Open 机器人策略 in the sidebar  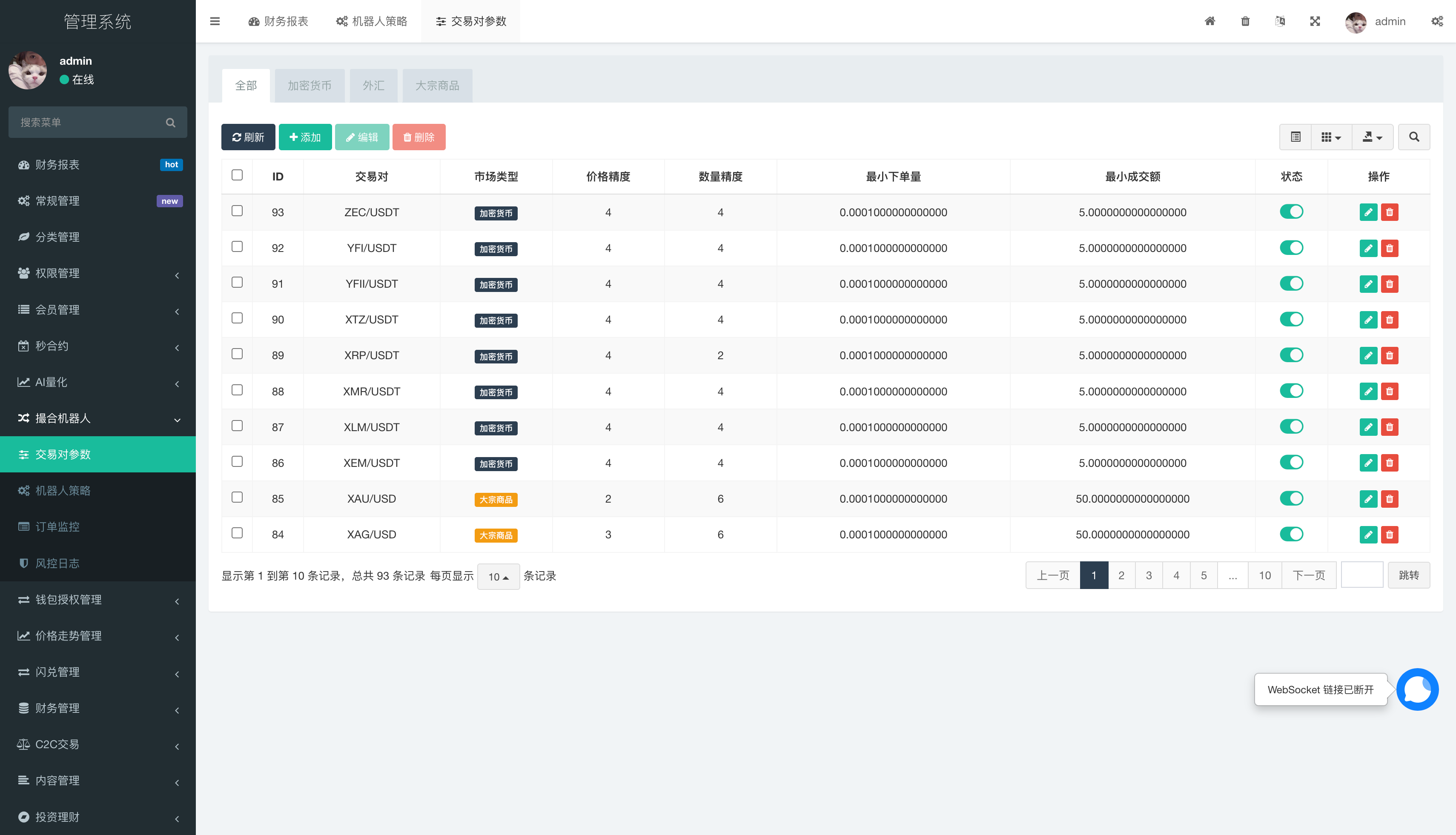[63, 490]
